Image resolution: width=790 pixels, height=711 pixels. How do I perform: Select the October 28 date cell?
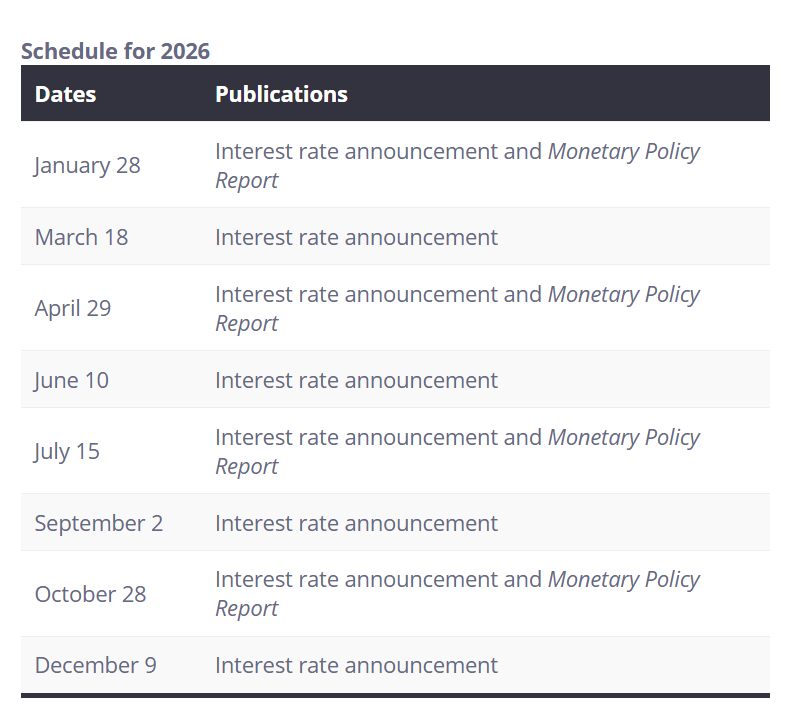pyautogui.click(x=91, y=594)
